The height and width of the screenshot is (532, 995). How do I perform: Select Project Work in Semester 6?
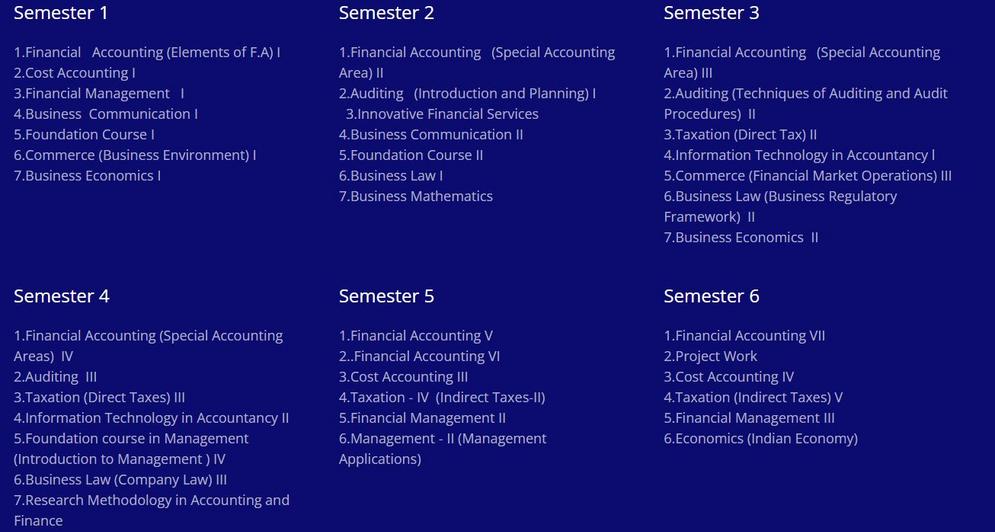click(711, 356)
